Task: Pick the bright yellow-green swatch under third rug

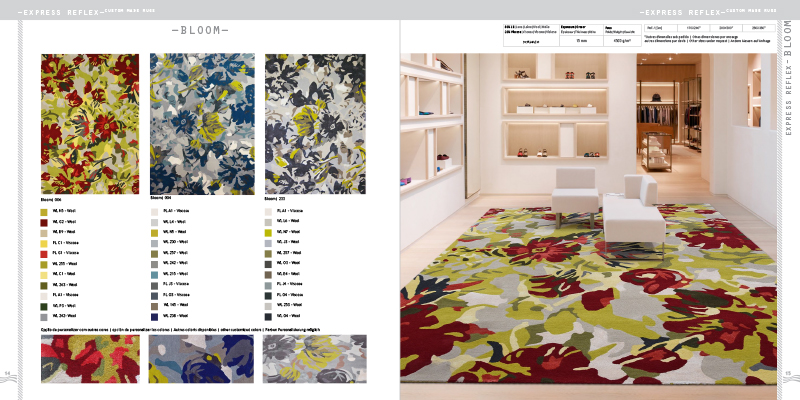Action: pyautogui.click(x=269, y=231)
